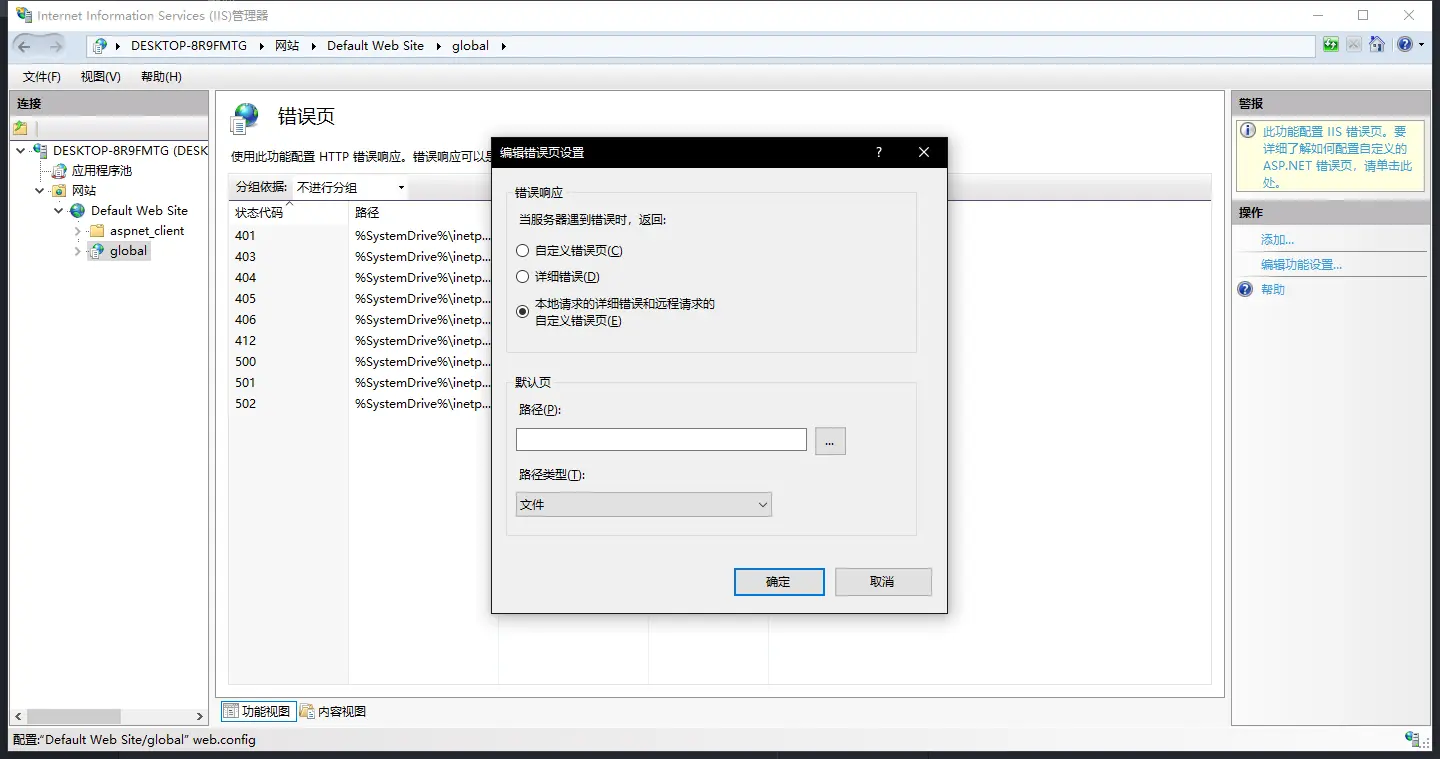Switch to the 内容视图 tab
The width and height of the screenshot is (1440, 759).
click(333, 711)
